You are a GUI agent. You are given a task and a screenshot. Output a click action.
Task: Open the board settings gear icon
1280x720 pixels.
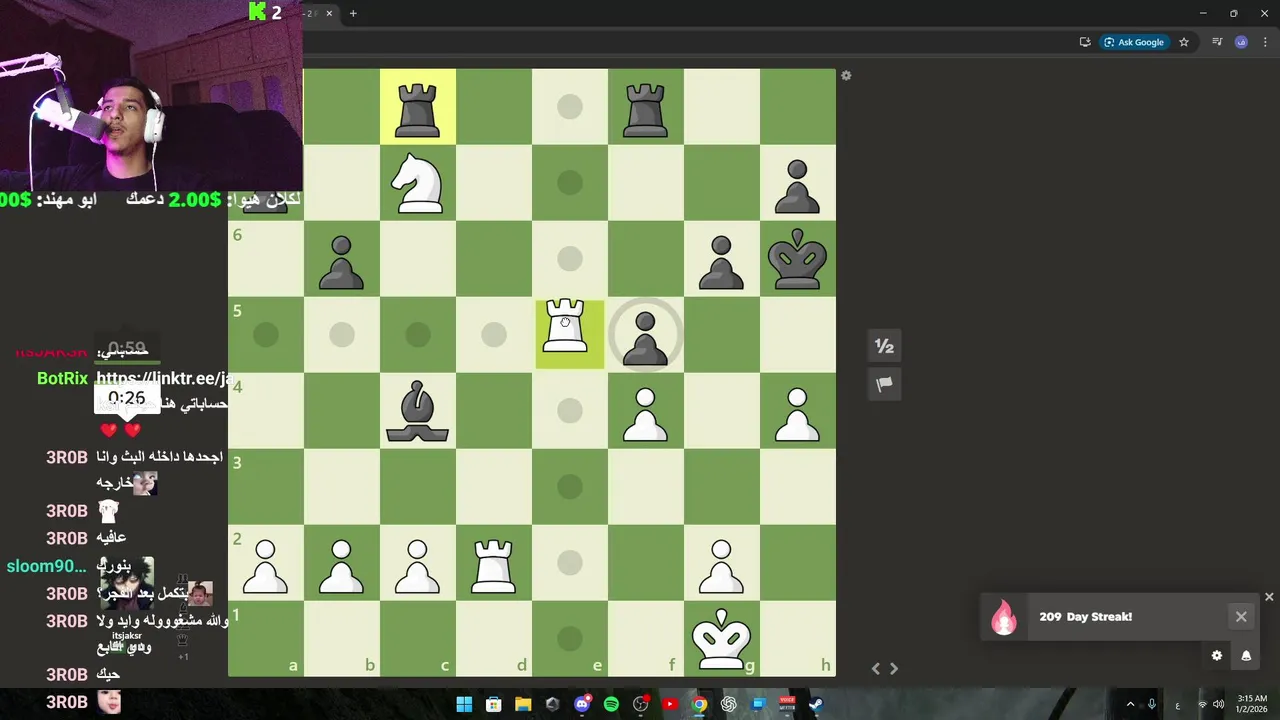pyautogui.click(x=846, y=76)
